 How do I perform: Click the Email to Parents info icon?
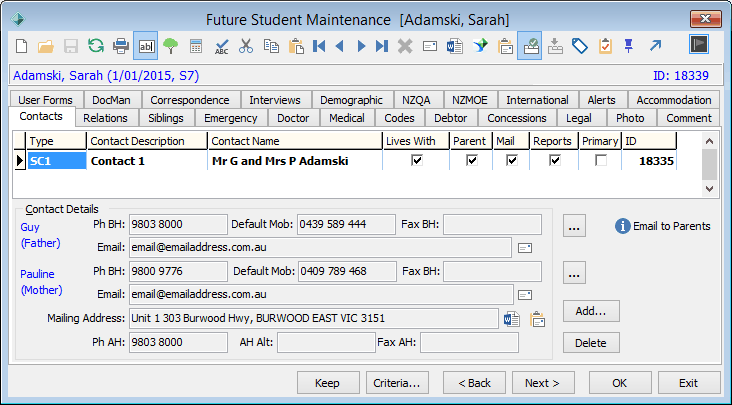(622, 226)
